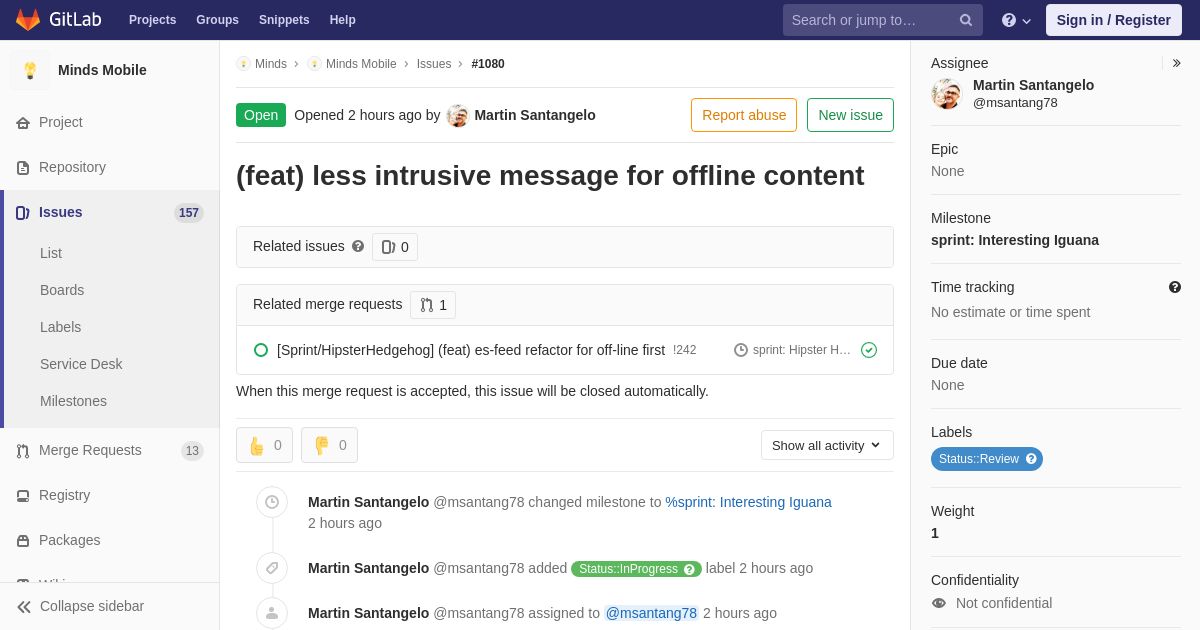Open the help question-mark menu
This screenshot has width=1200, height=630.
(1016, 20)
